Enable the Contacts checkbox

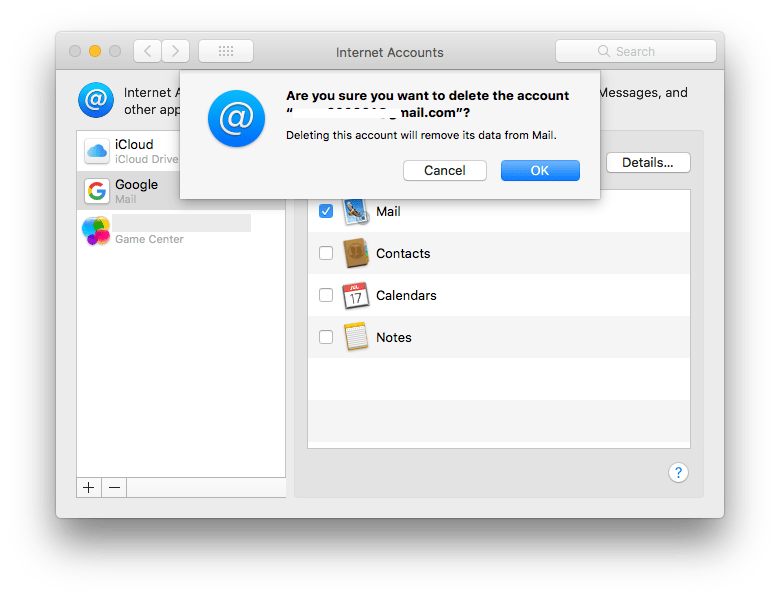(x=325, y=253)
